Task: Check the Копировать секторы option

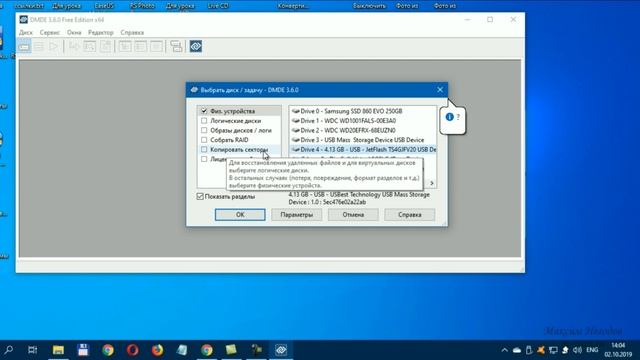Action: pyautogui.click(x=204, y=149)
